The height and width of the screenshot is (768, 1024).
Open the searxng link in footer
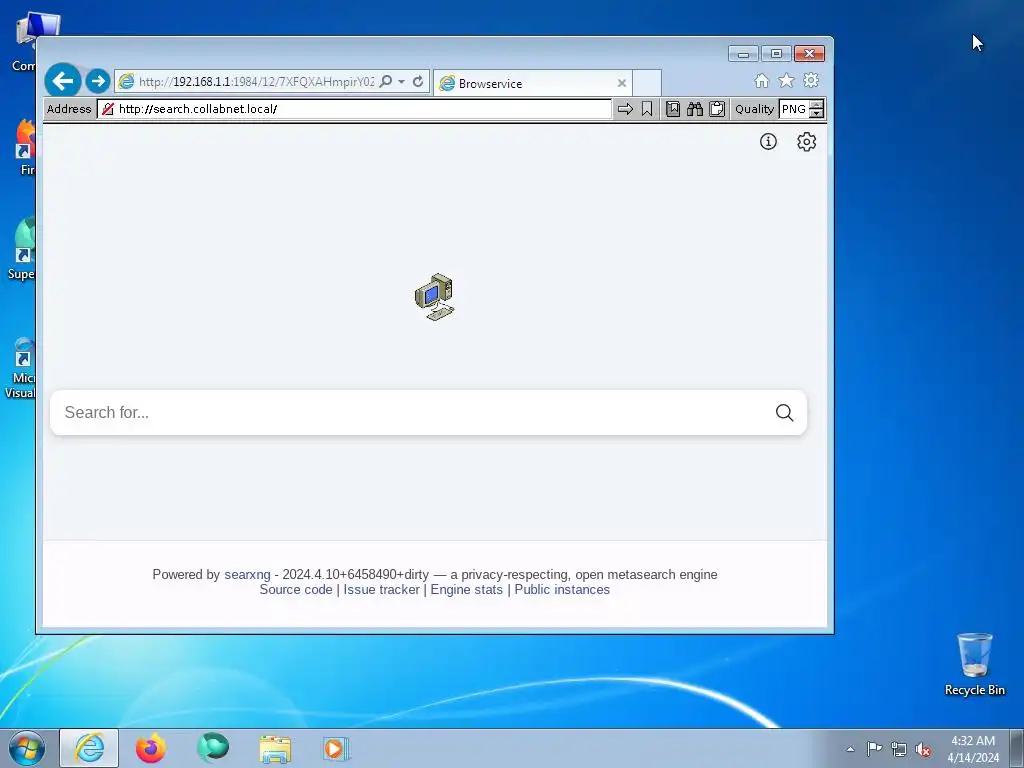coord(248,575)
